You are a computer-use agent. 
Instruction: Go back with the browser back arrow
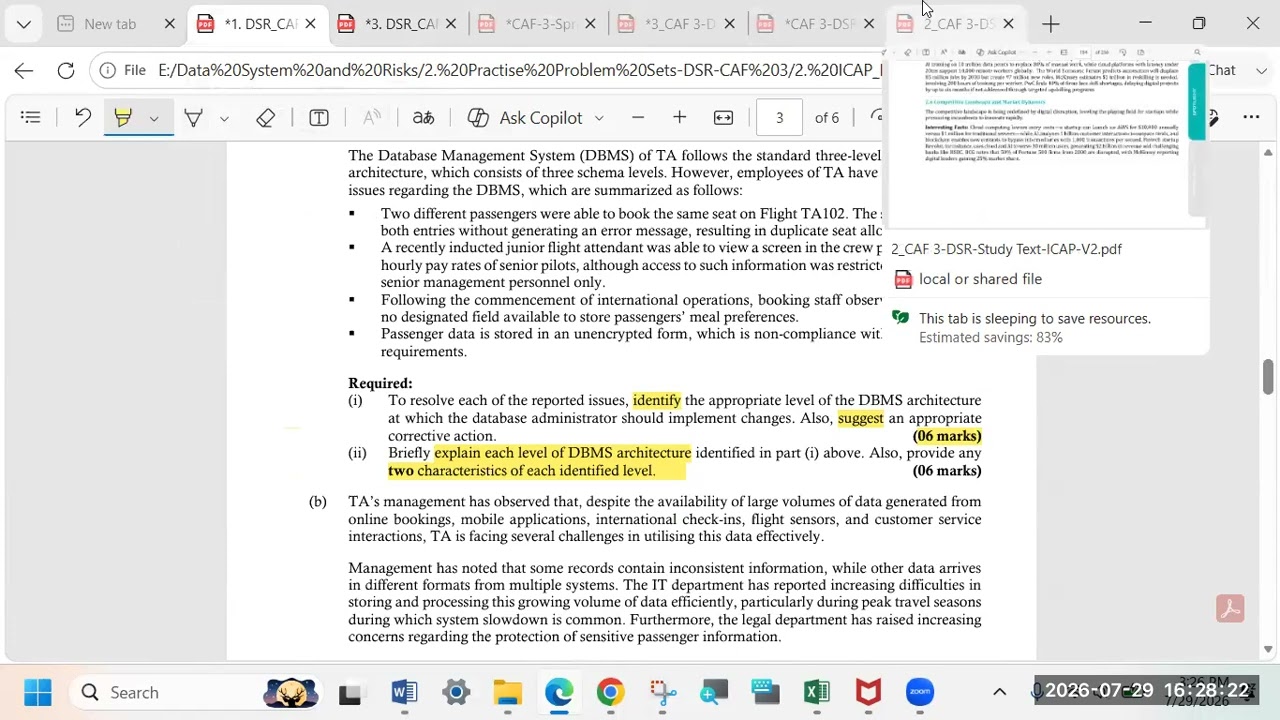24,70
